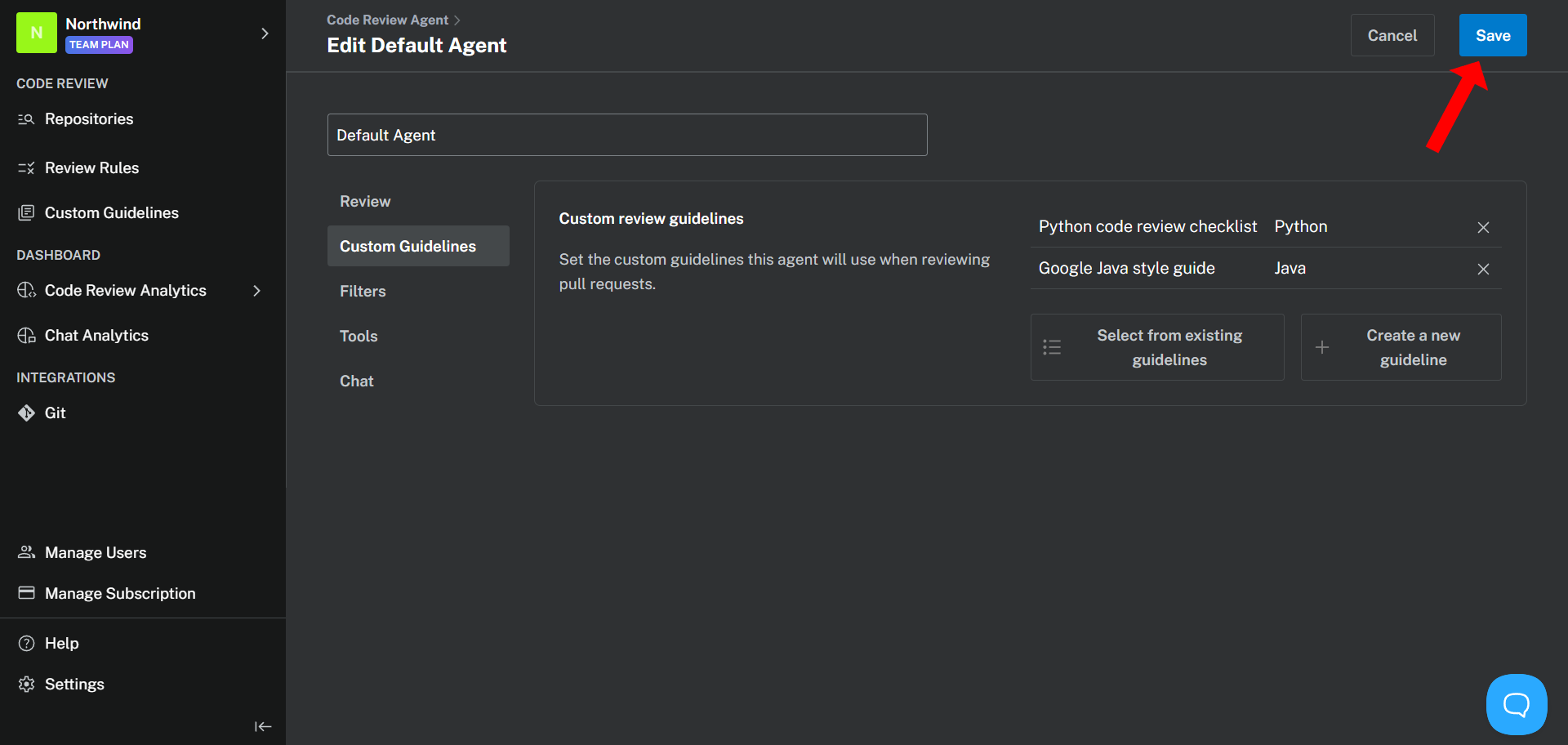The height and width of the screenshot is (745, 1568).
Task: Click the Help question mark icon
Action: pos(27,643)
